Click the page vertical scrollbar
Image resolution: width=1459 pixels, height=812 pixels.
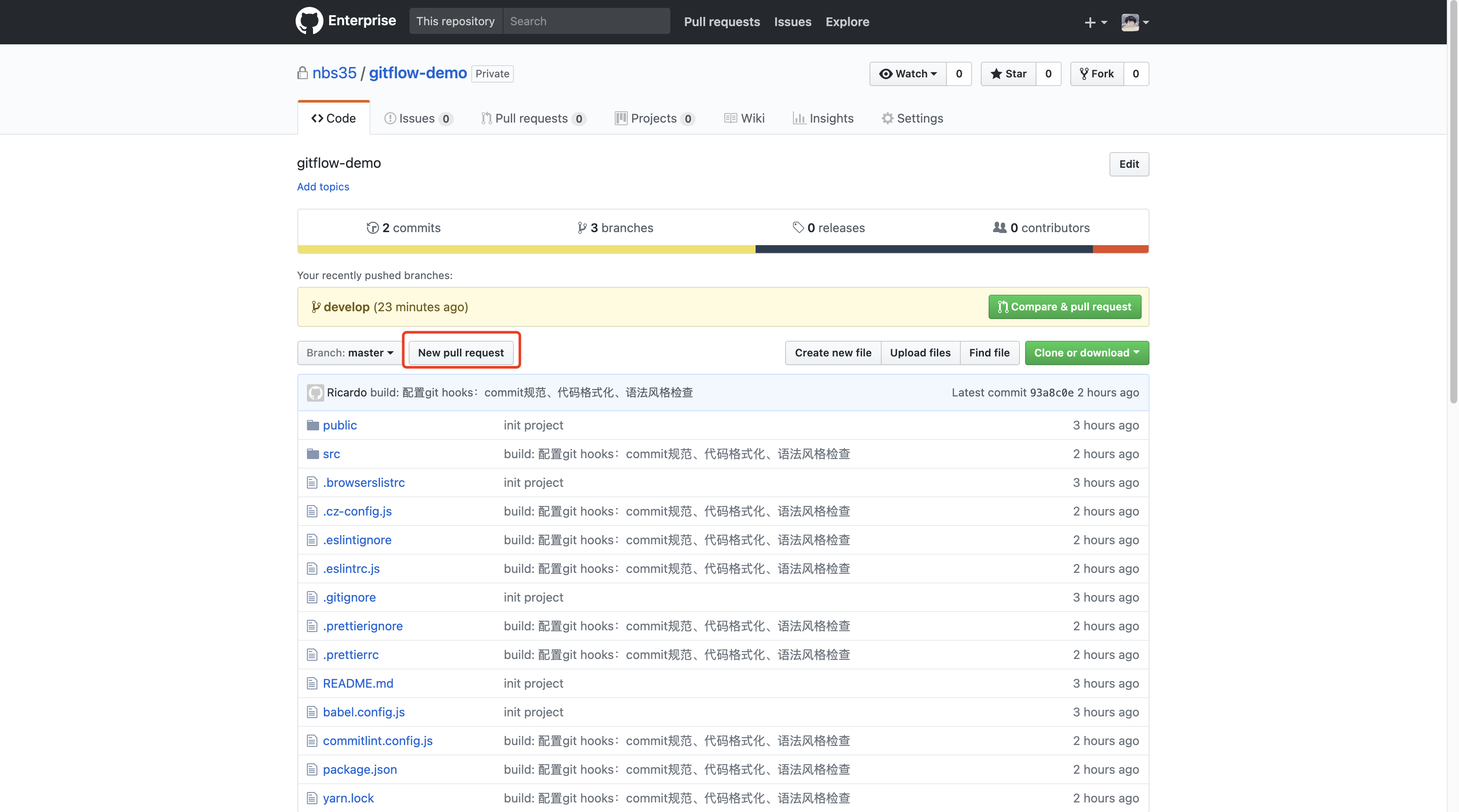(1453, 202)
